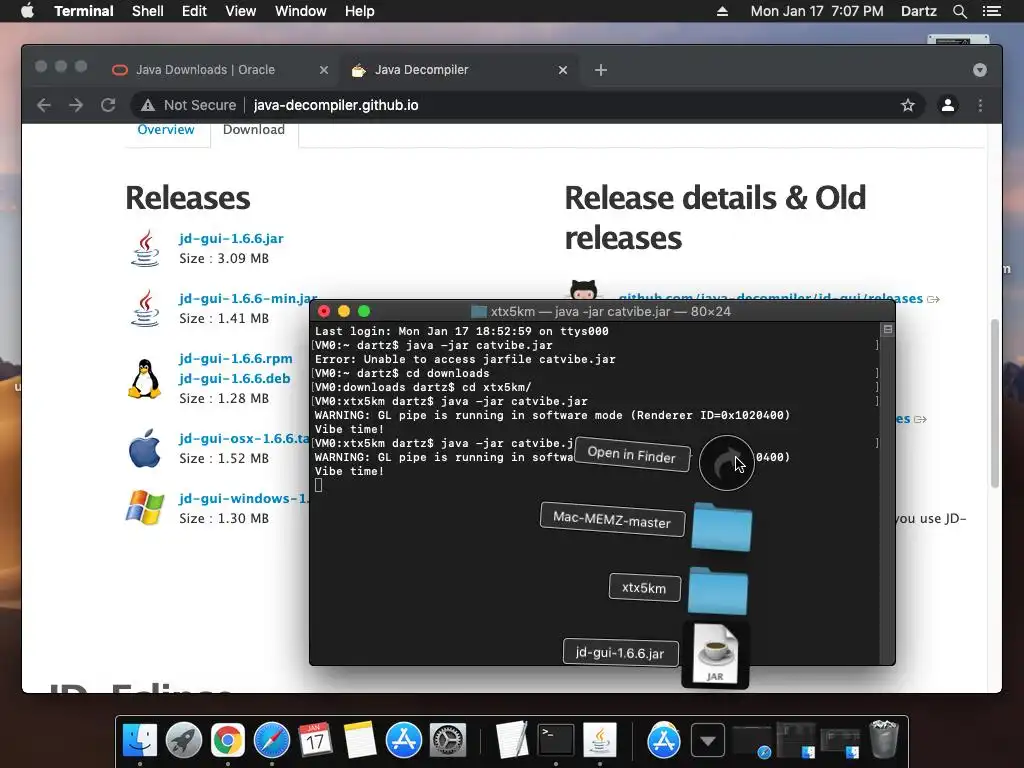
Task: Open TextEdit paper-and-pen icon in Dock
Action: [x=511, y=740]
